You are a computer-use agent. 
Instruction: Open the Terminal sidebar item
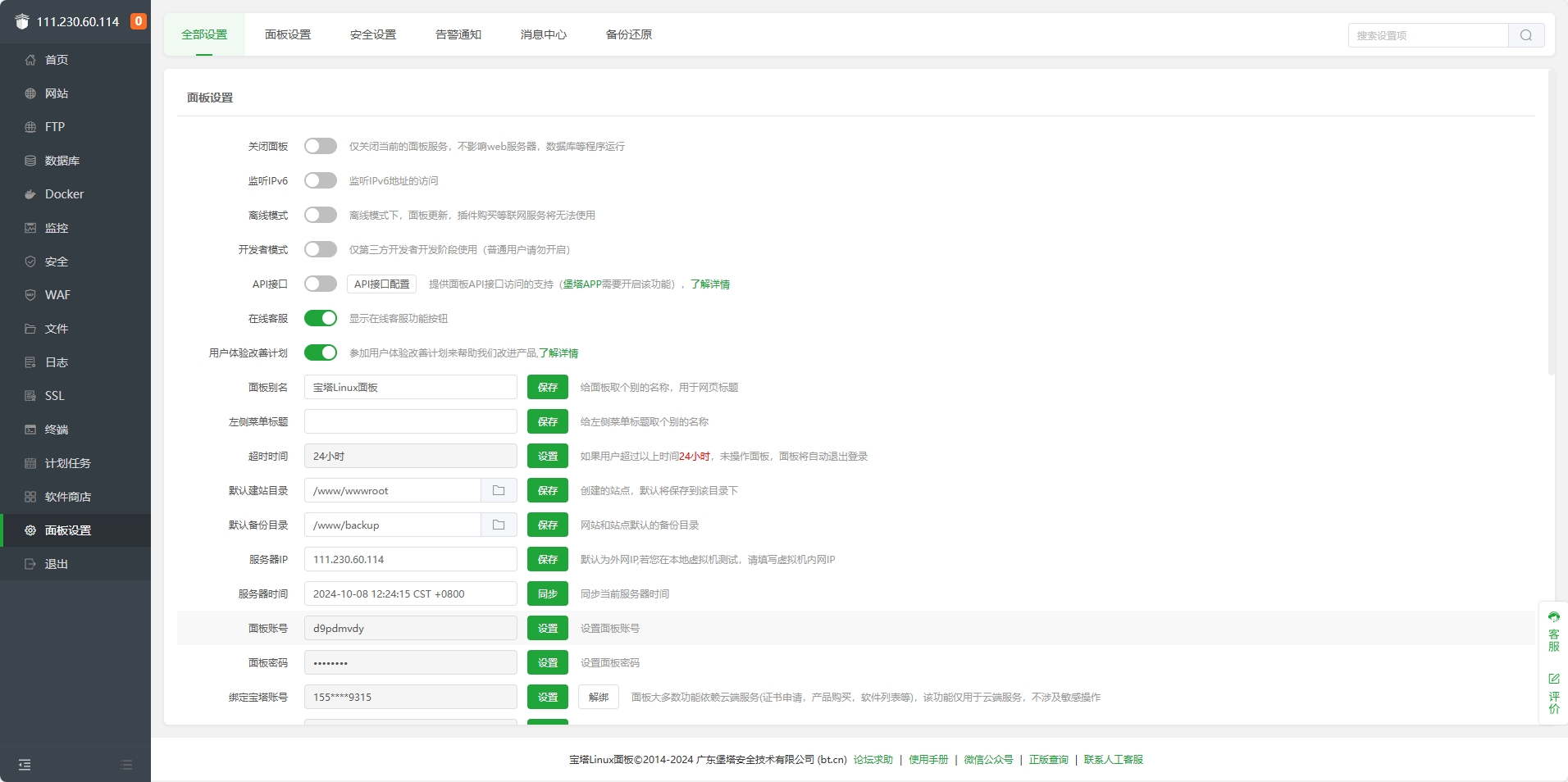click(x=56, y=430)
